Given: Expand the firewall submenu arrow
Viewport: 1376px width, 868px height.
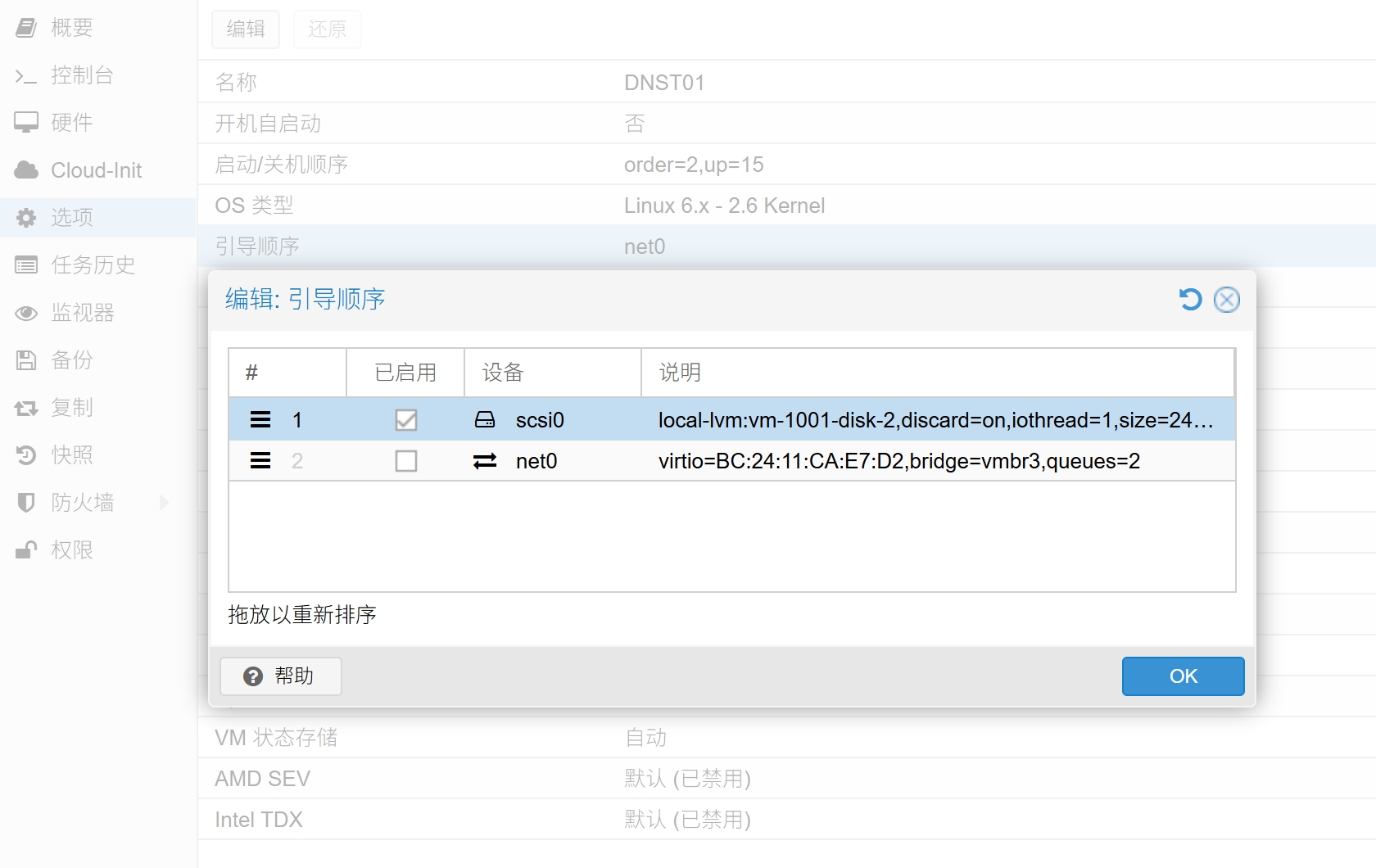Looking at the screenshot, I should point(164,502).
